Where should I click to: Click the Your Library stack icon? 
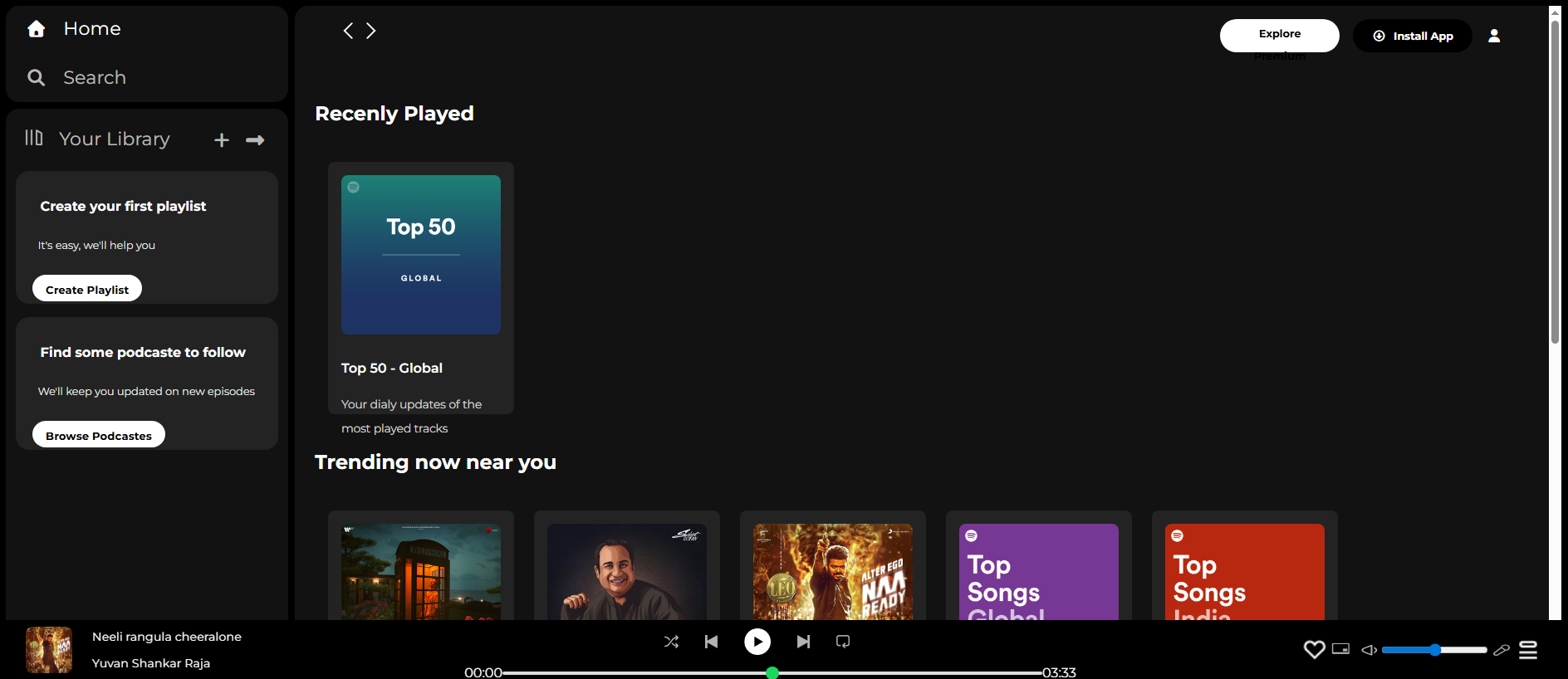[33, 138]
